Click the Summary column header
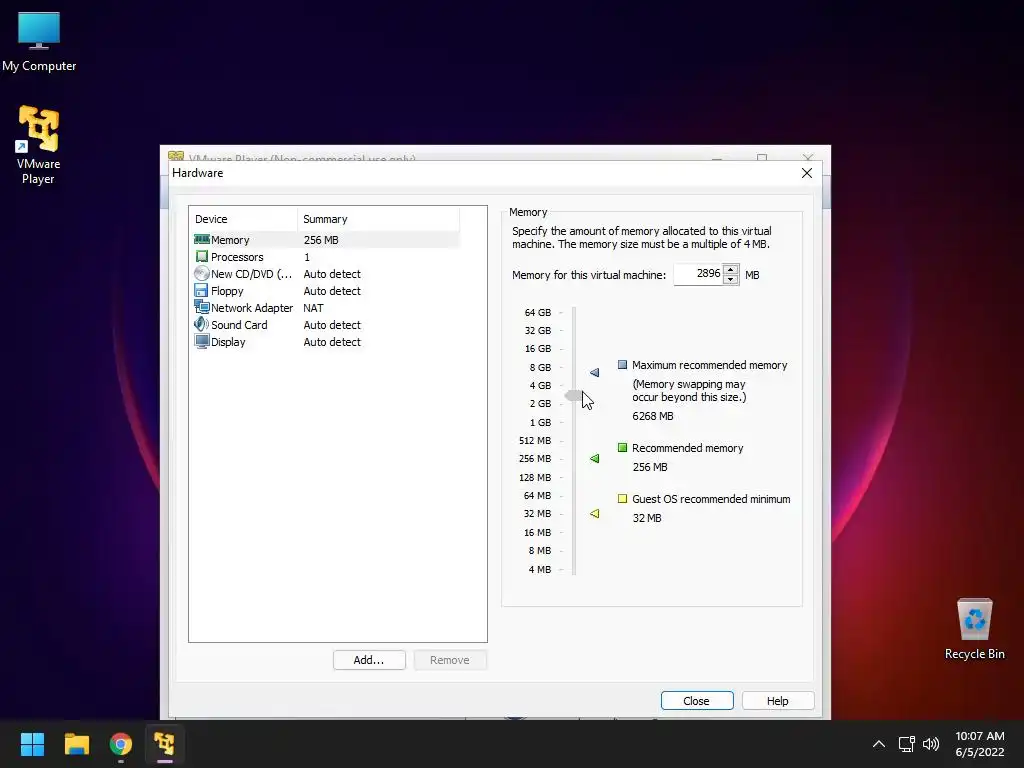This screenshot has height=768, width=1024. (378, 219)
